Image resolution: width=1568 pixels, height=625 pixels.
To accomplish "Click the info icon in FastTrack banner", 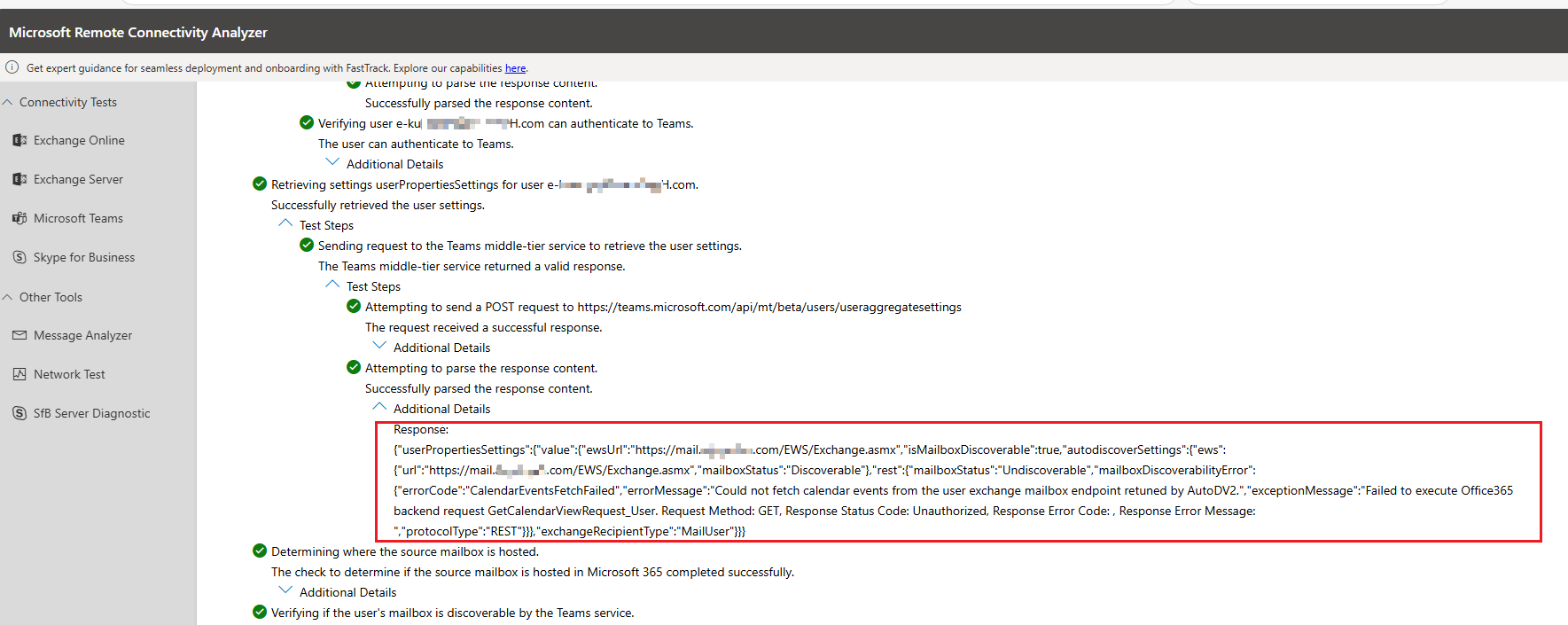I will (12, 67).
